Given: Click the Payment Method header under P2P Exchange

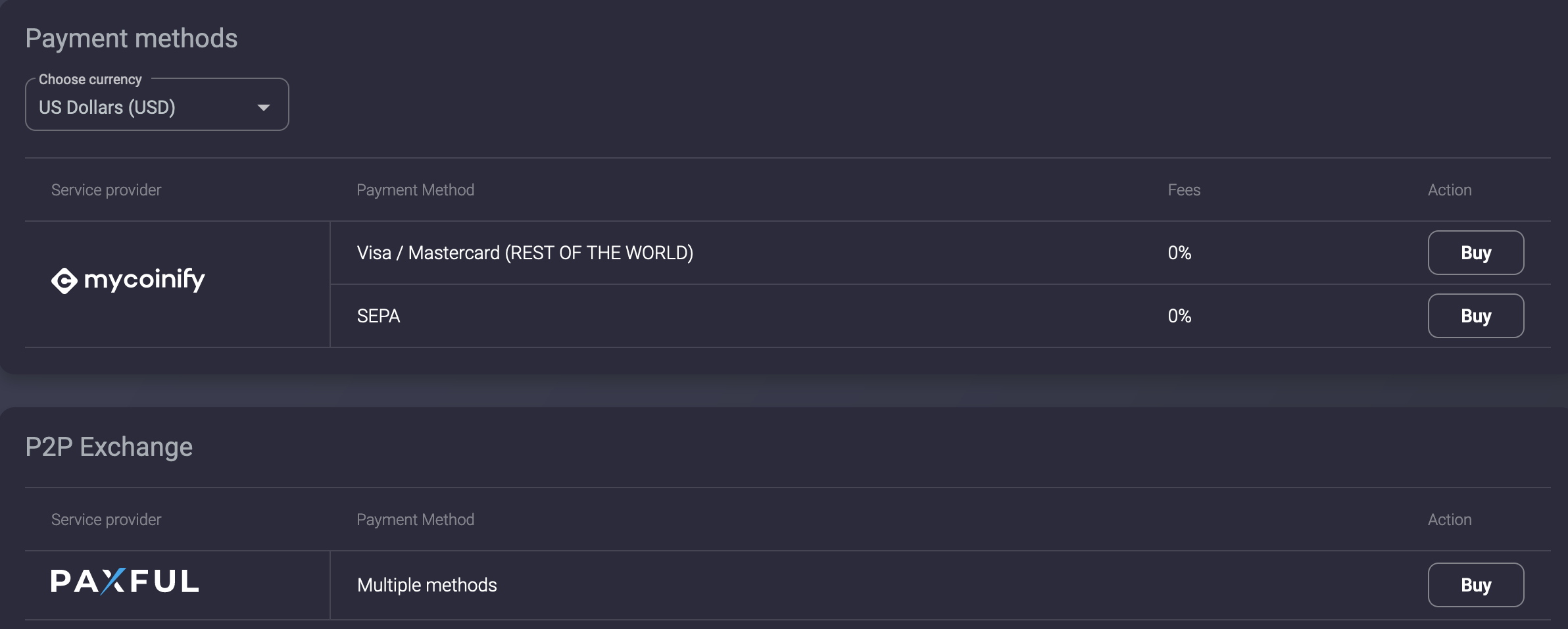Looking at the screenshot, I should [x=415, y=520].
